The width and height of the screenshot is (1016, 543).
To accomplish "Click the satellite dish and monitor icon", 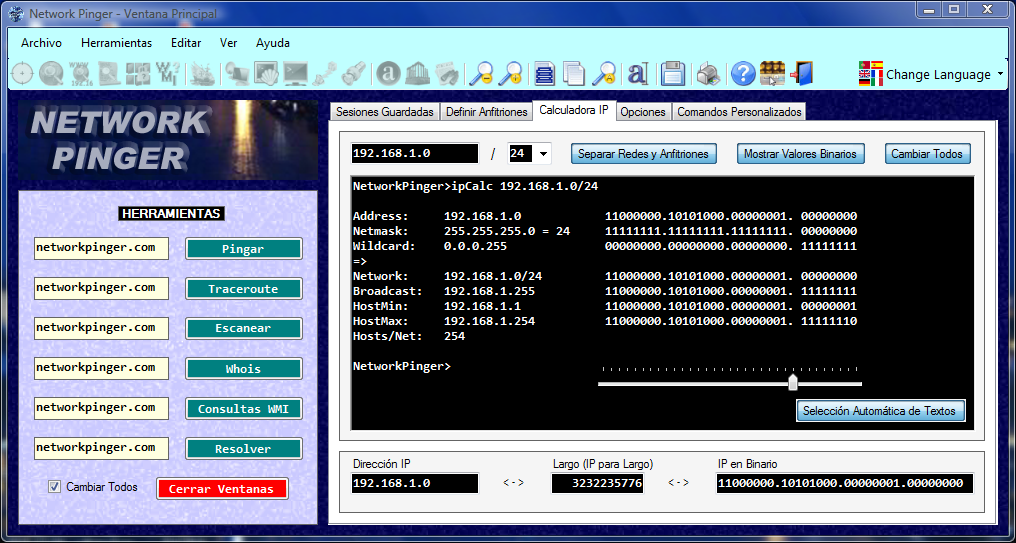I will [x=237, y=73].
